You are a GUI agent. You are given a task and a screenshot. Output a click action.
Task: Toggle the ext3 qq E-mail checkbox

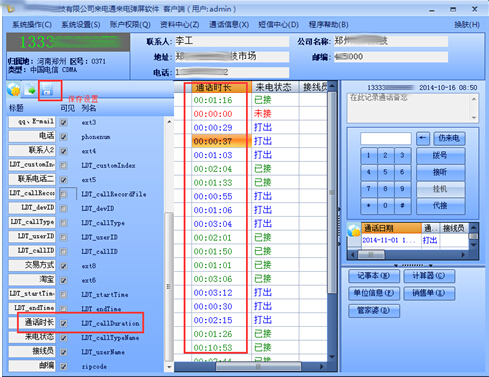click(64, 122)
